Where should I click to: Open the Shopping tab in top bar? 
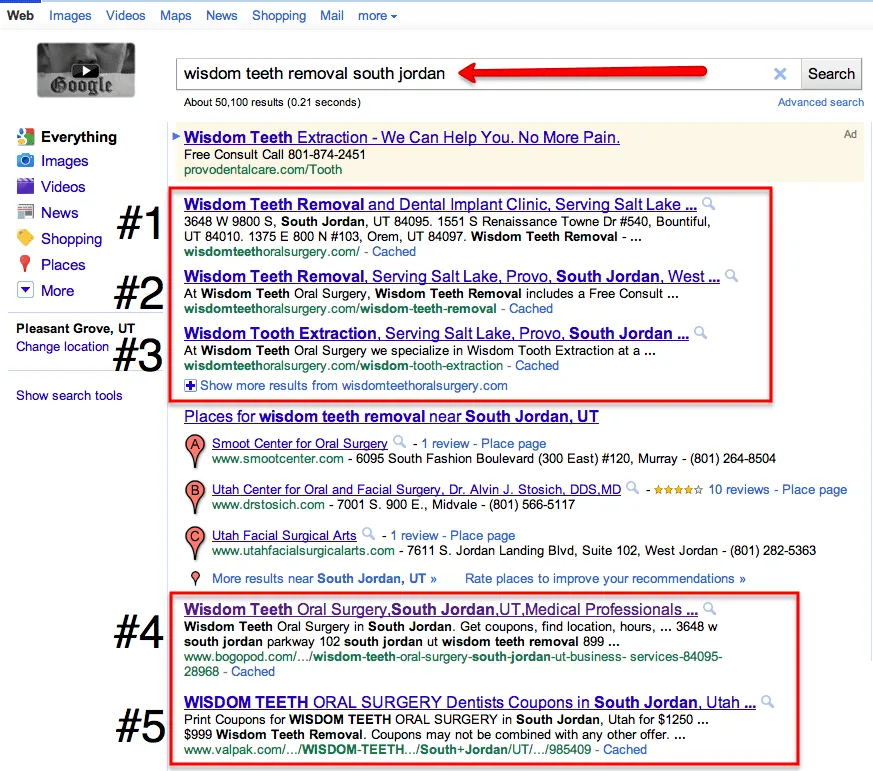(279, 16)
